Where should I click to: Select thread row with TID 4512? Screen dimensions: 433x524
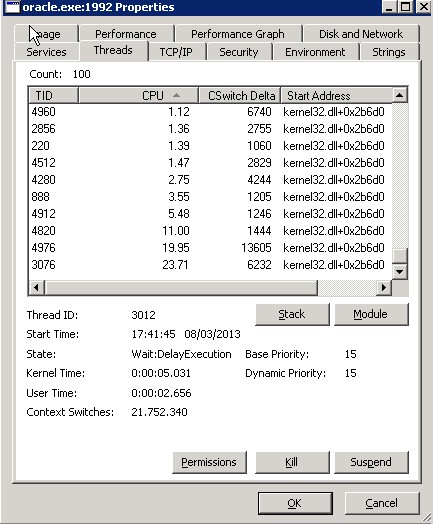210,163
